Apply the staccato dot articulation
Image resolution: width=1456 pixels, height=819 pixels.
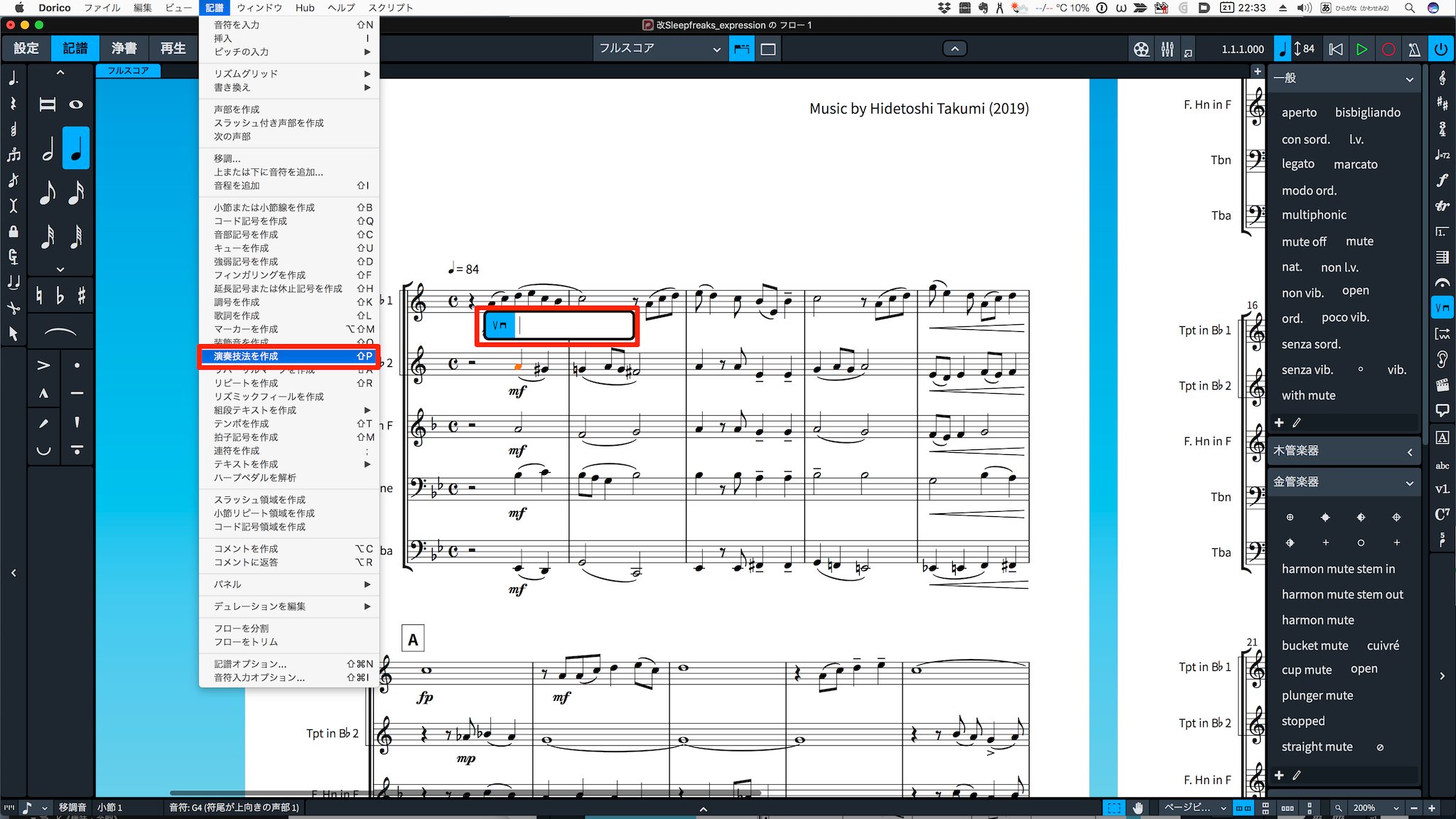point(77,365)
